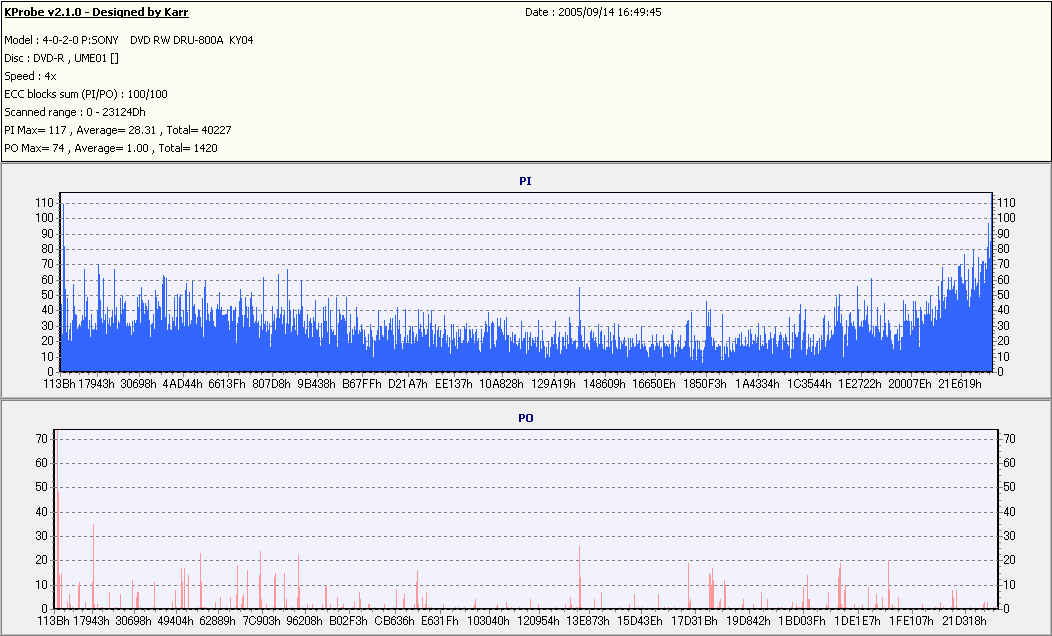
Task: Click the PO chart title label
Action: tap(525, 417)
